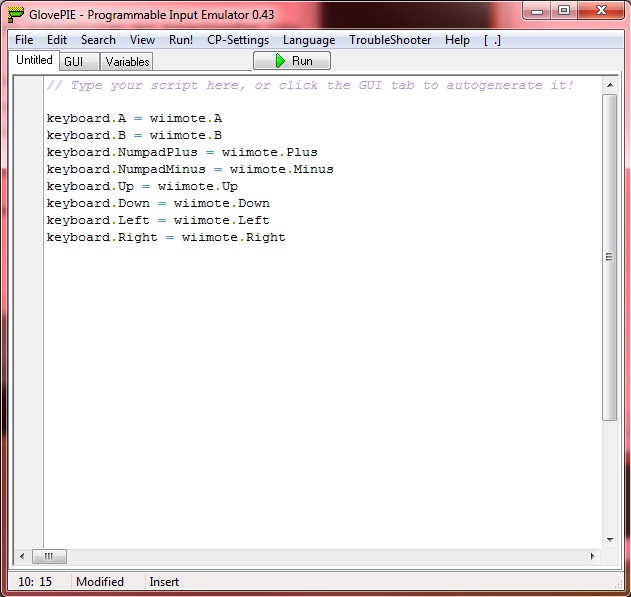Click the horizontal scrollbar left arrow
The height and width of the screenshot is (597, 631).
click(21, 556)
